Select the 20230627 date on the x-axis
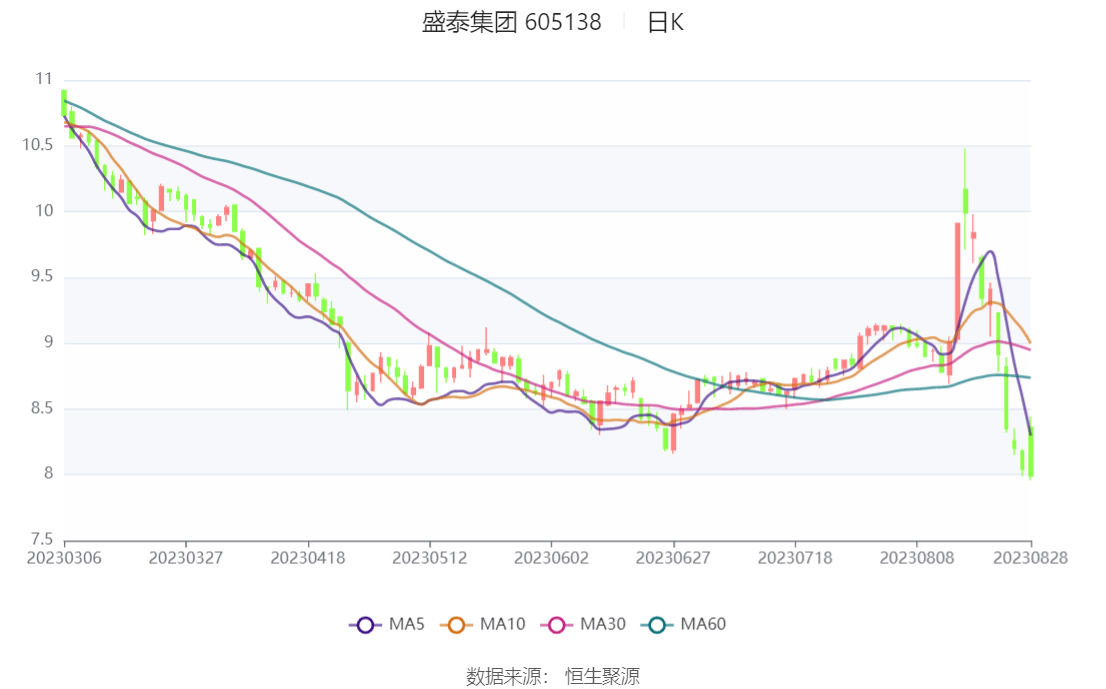 [x=673, y=558]
